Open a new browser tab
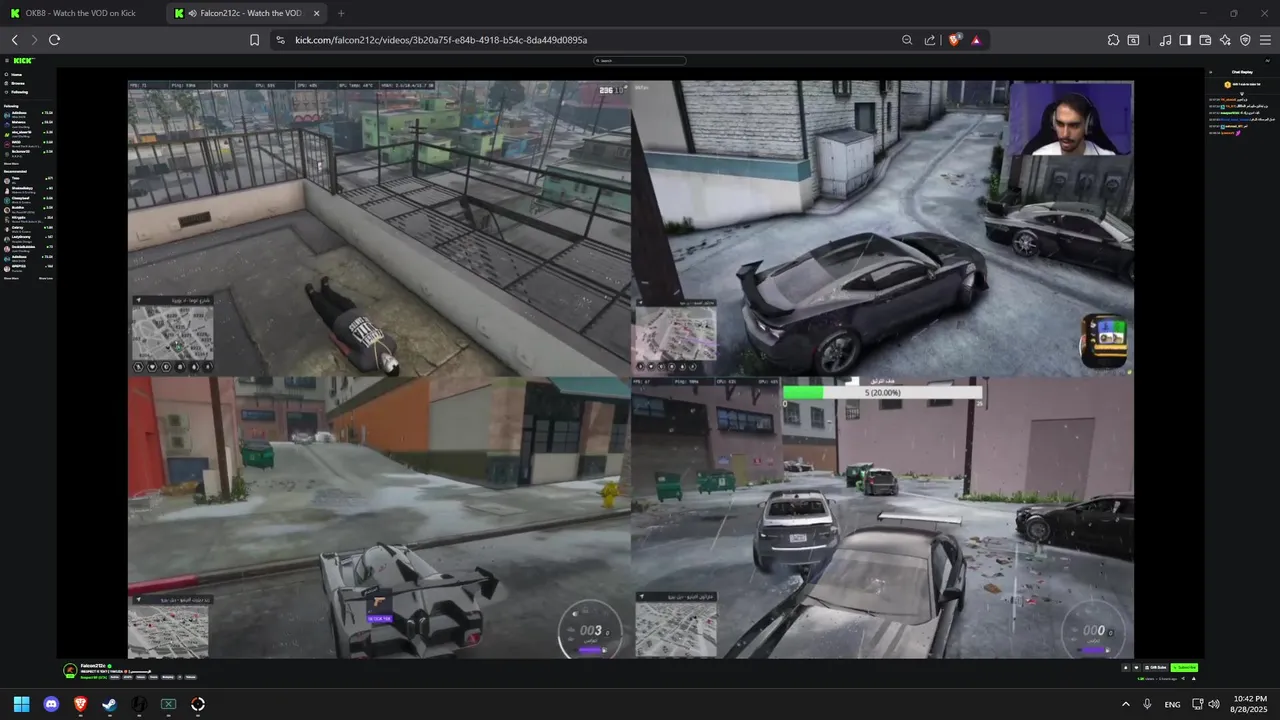Viewport: 1280px width, 720px height. (x=341, y=13)
